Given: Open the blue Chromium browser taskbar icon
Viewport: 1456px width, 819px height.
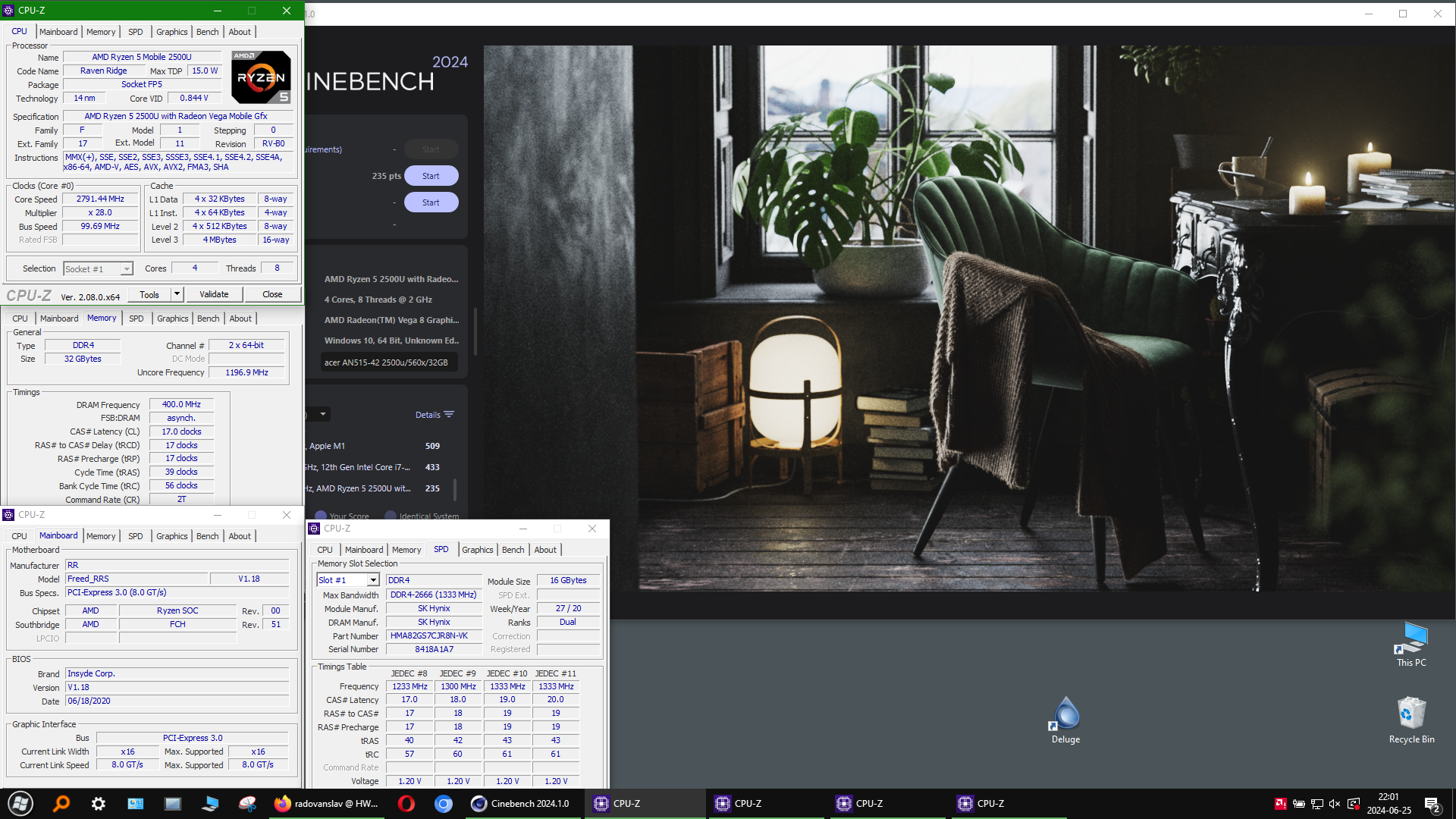Looking at the screenshot, I should (x=444, y=803).
